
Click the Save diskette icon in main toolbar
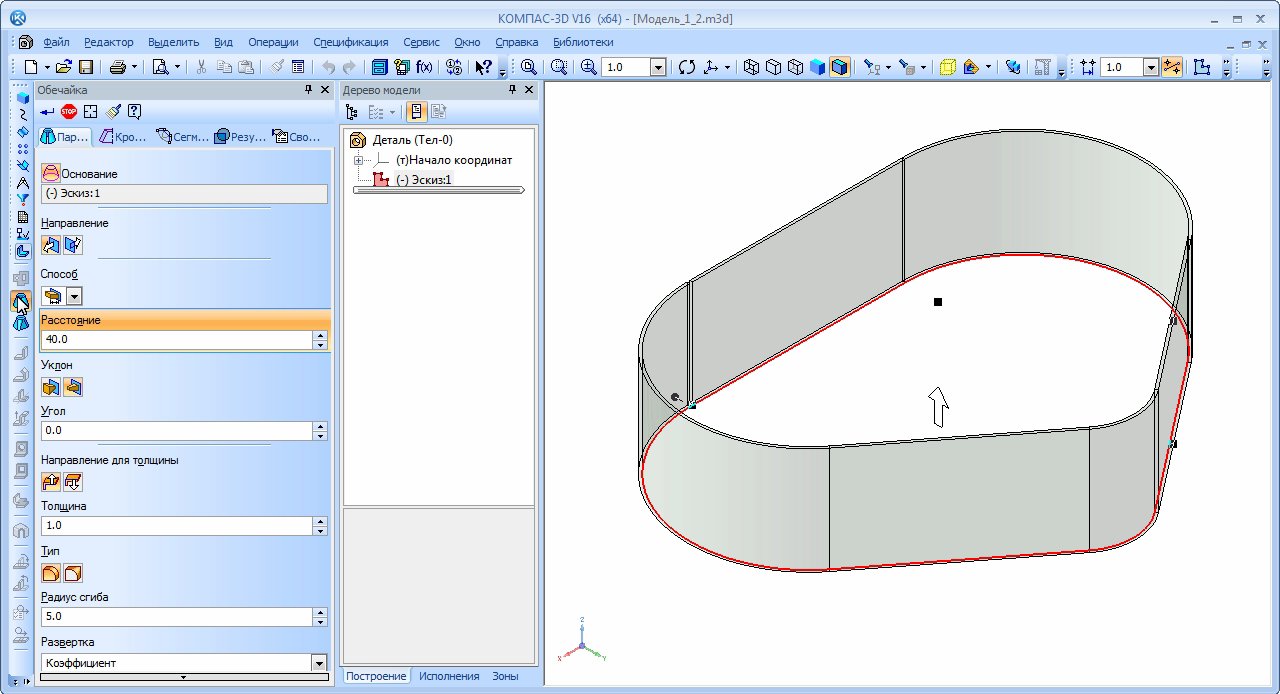coord(86,67)
